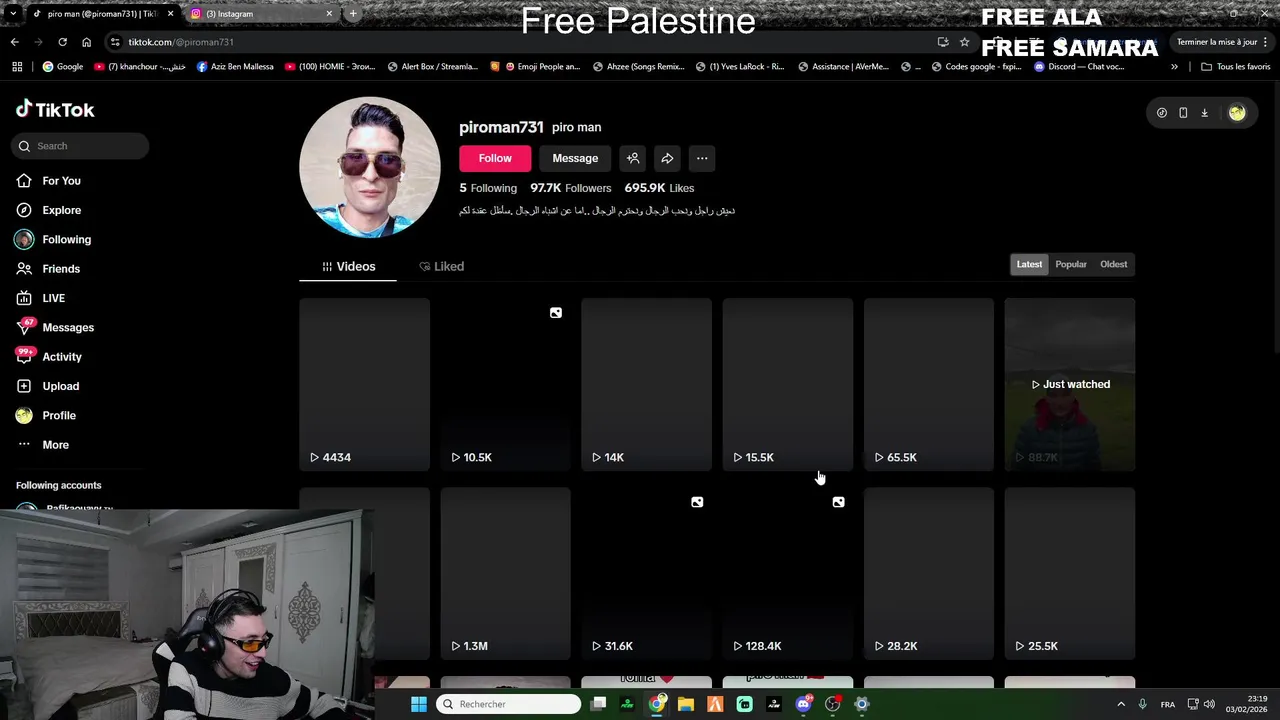The image size is (1280, 720).
Task: Open the Aziz Ben Mallessa bookmark
Action: point(235,67)
